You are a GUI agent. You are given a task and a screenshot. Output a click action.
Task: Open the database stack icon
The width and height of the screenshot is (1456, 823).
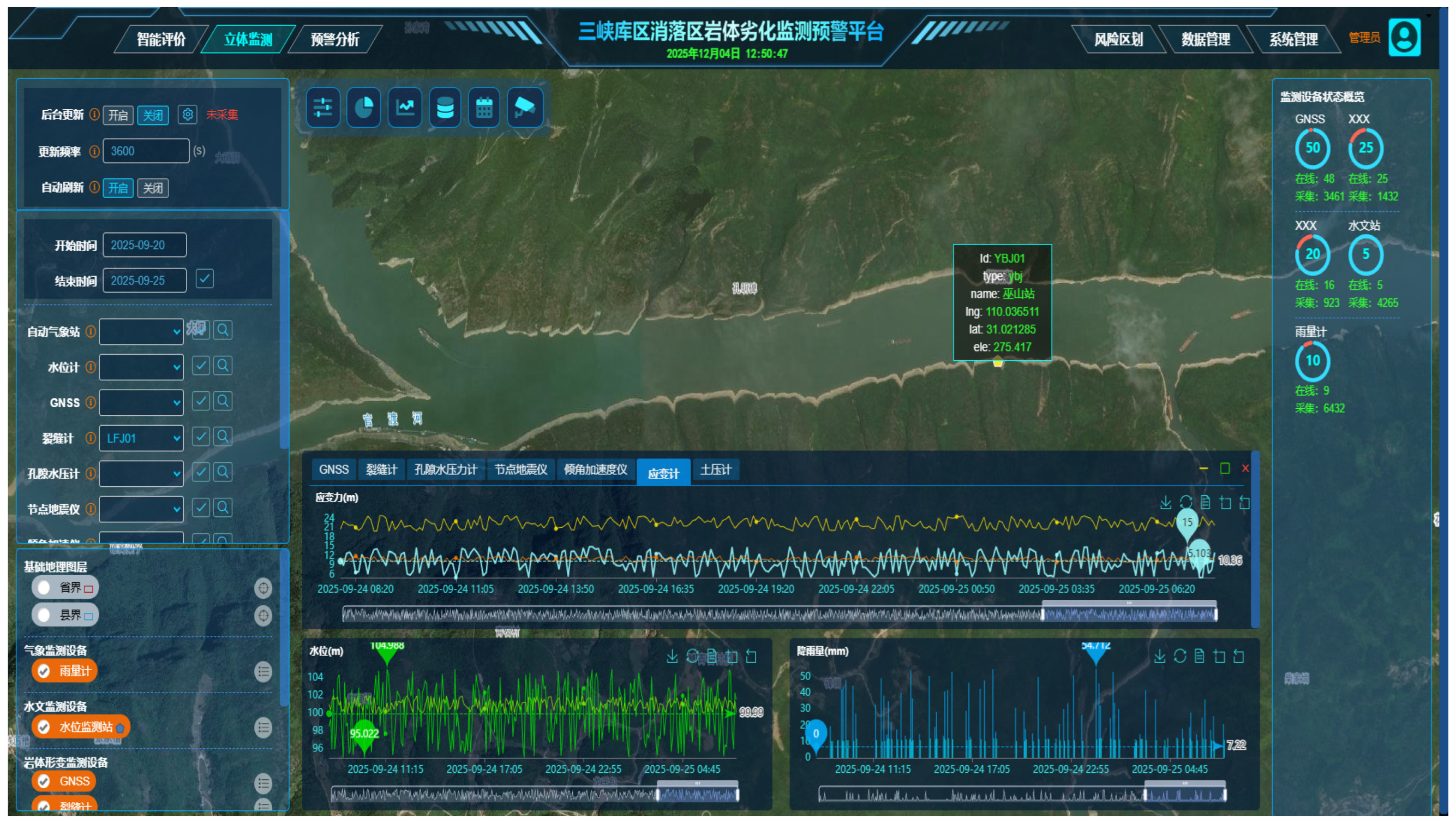(x=445, y=108)
